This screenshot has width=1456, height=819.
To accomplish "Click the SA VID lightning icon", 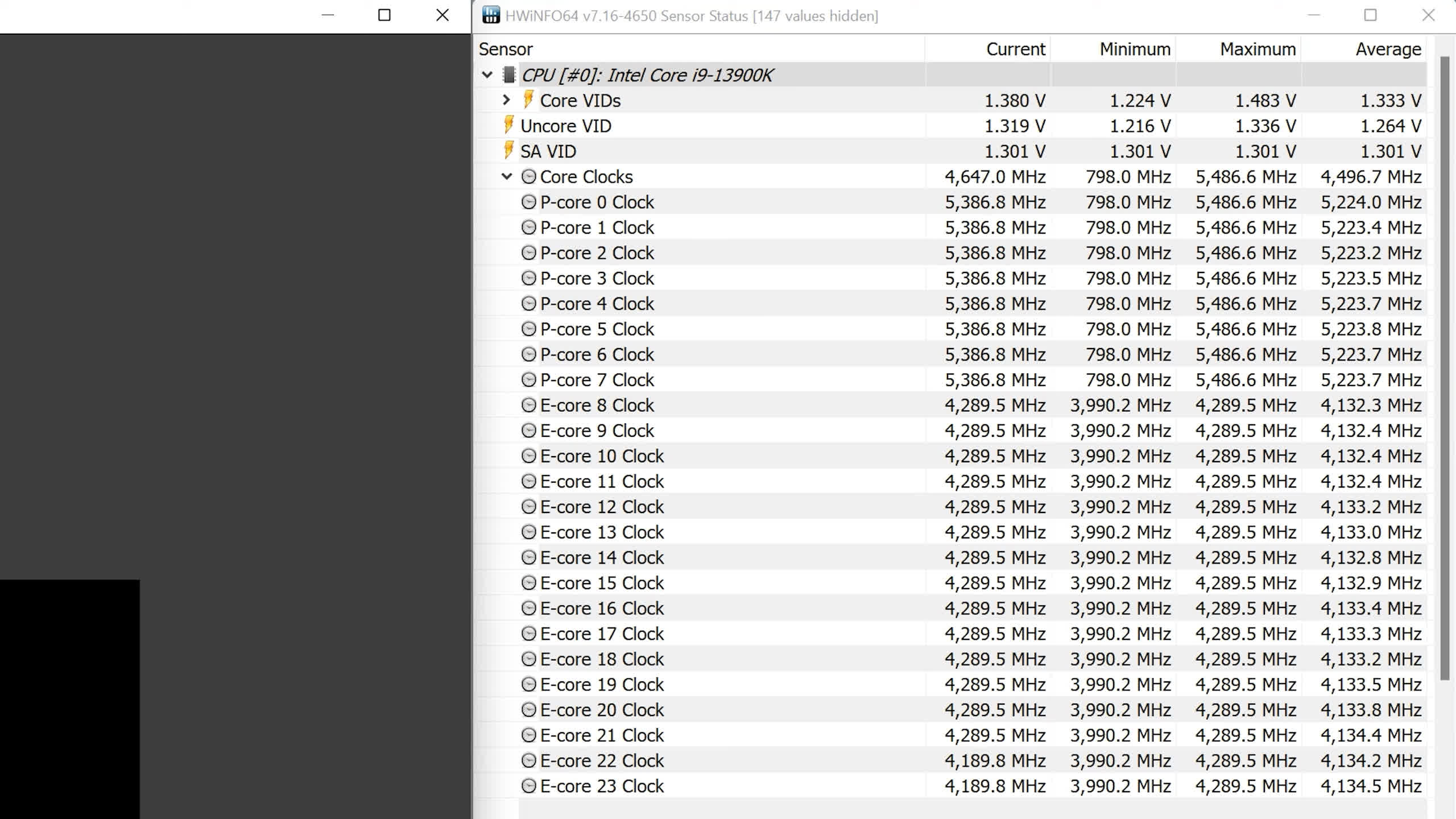I will coord(509,151).
